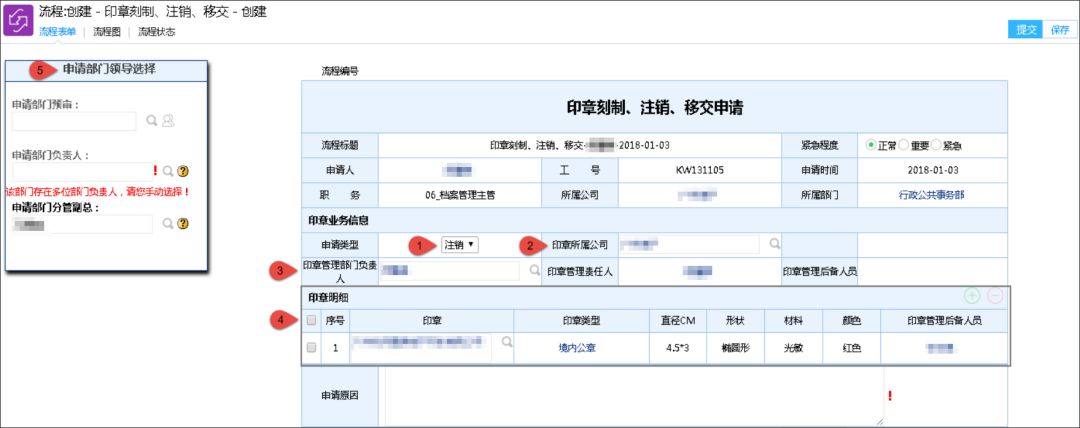Select the 重要 urgency radio button
1080x428 pixels.
(904, 145)
